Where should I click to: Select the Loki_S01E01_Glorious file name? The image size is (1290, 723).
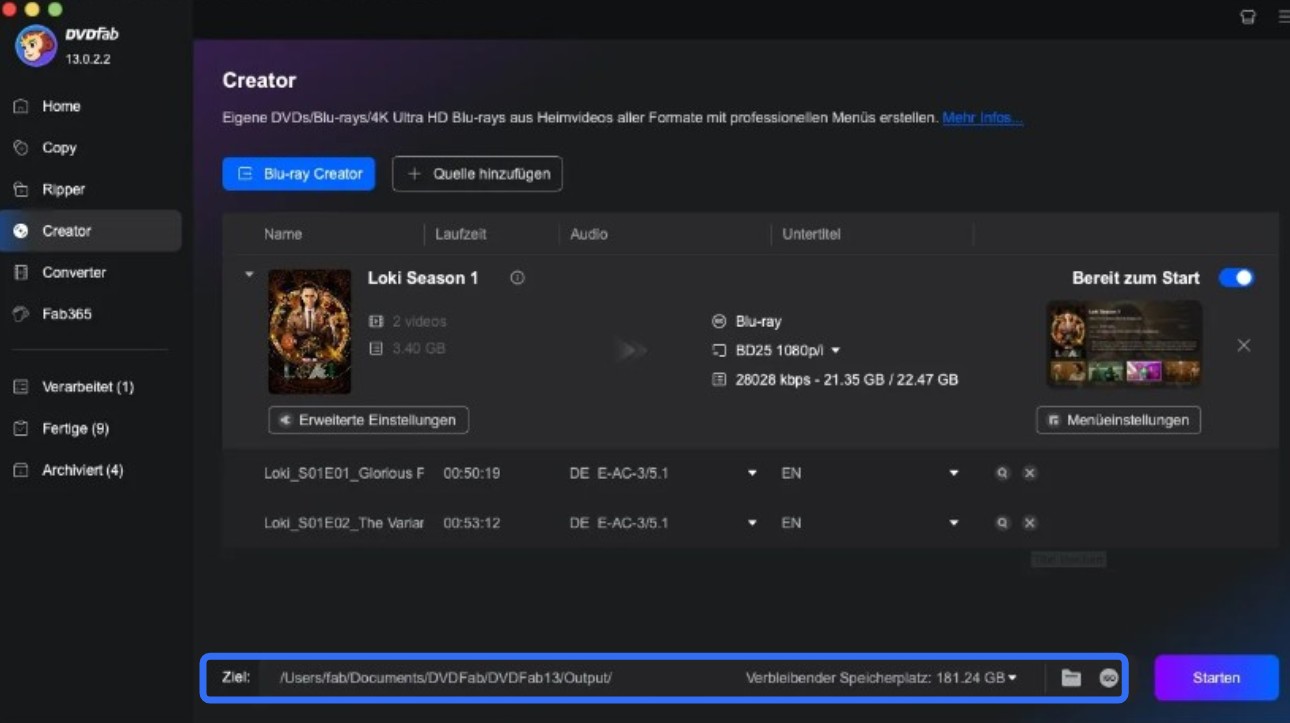point(344,473)
